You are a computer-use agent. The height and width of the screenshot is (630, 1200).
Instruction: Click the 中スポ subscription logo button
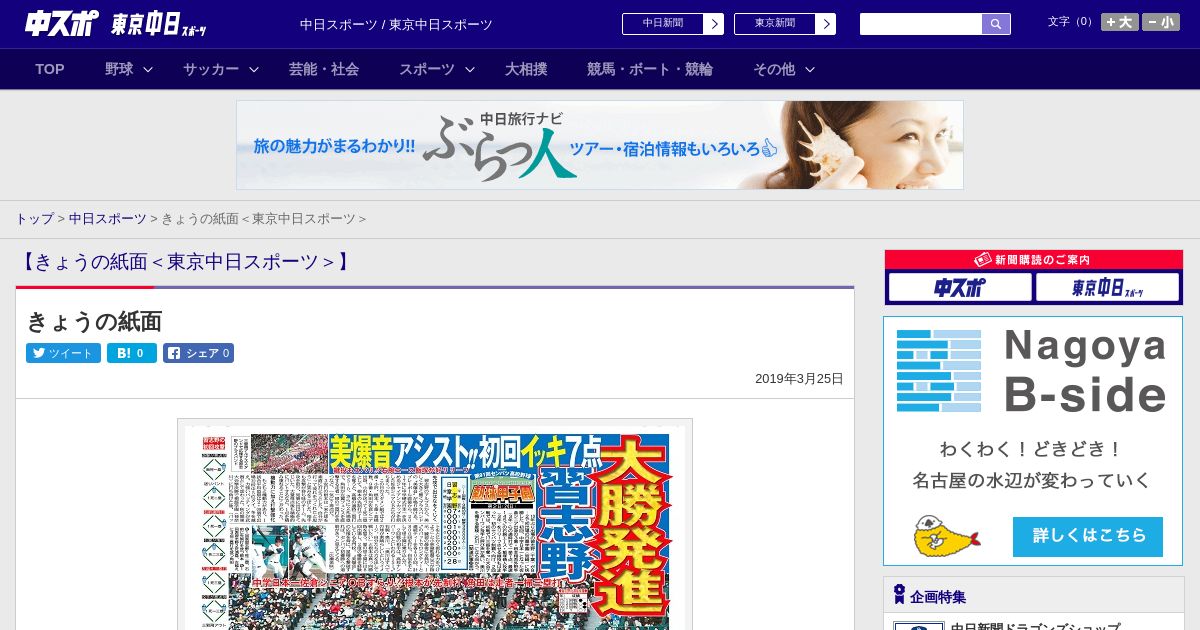[960, 288]
